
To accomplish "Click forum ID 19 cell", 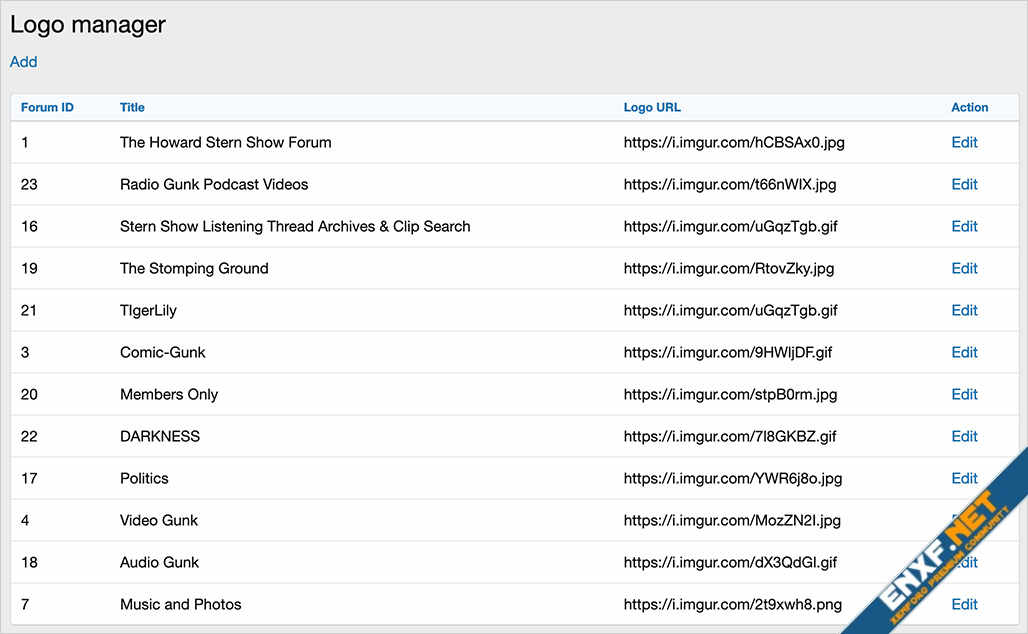I will pyautogui.click(x=29, y=268).
